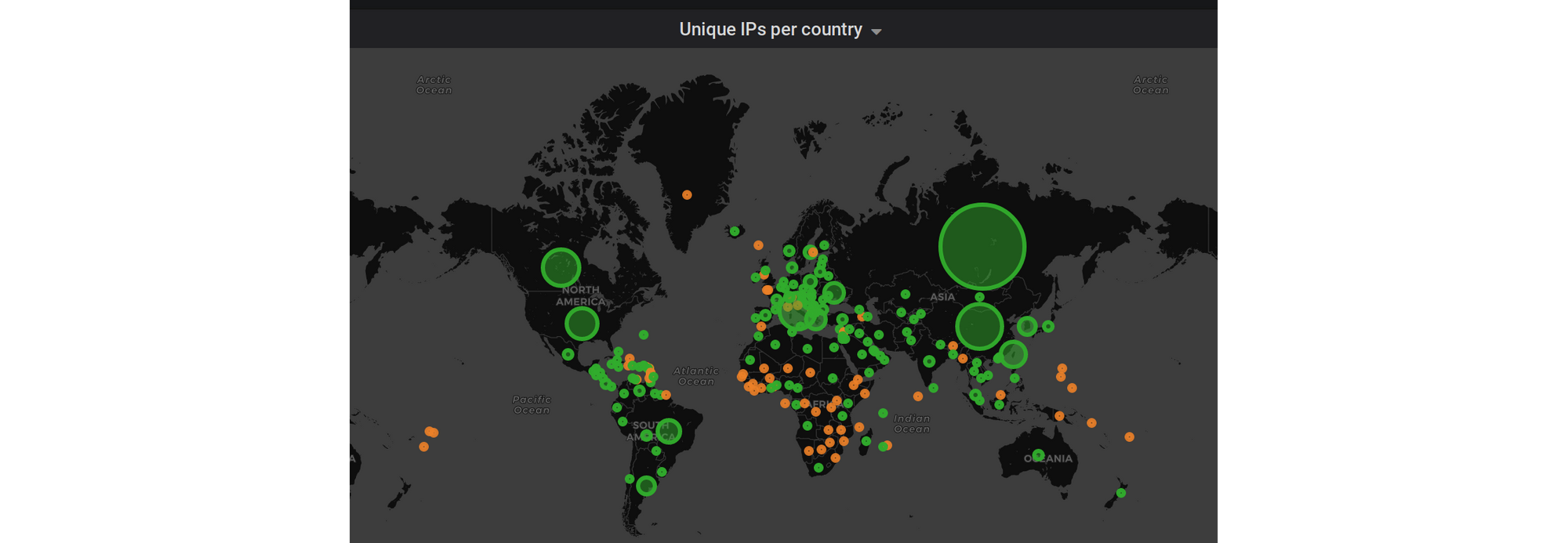The image size is (1568, 543).
Task: Open the Unique IPs per country panel title
Action: [x=771, y=30]
